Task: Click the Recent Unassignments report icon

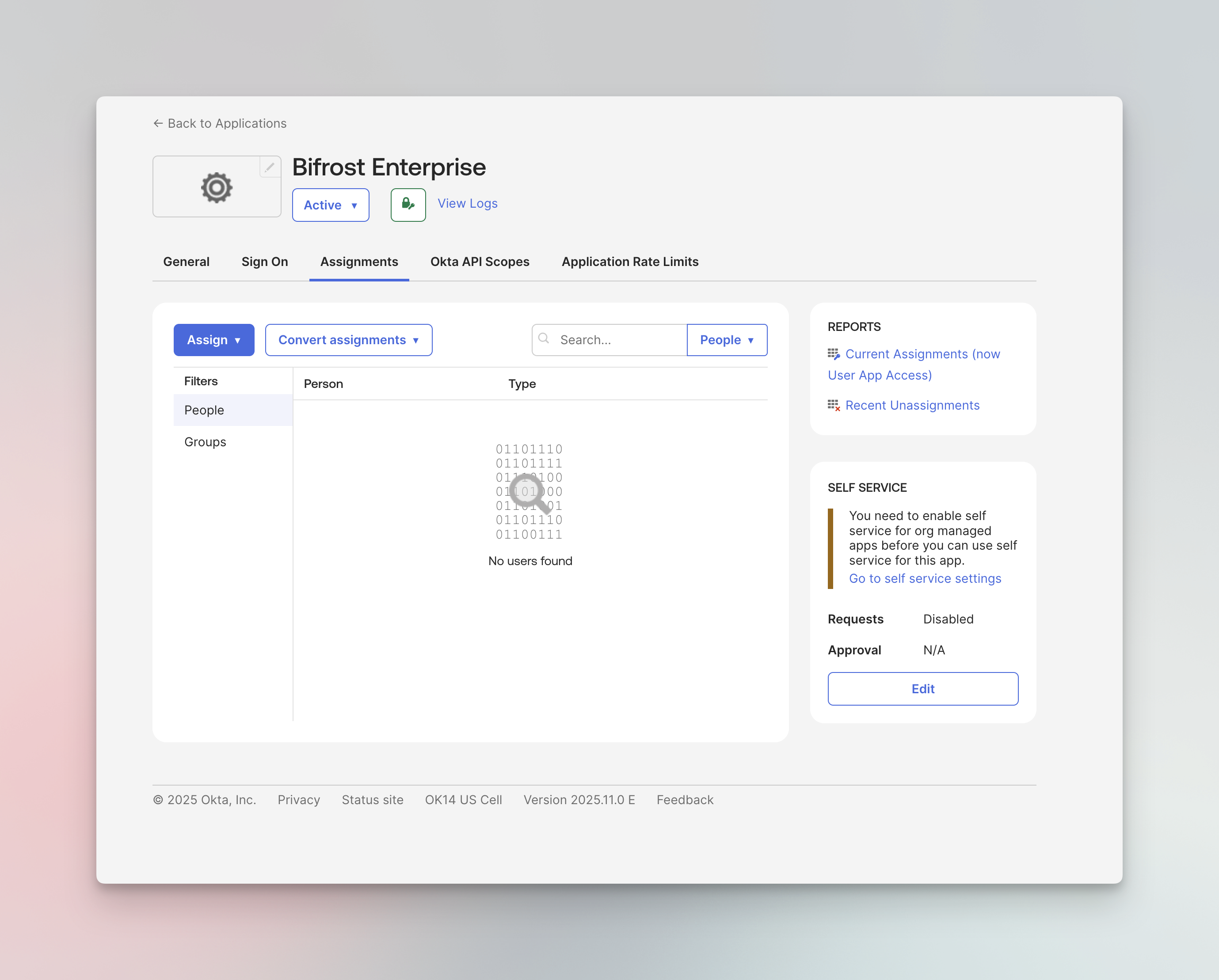Action: [834, 405]
